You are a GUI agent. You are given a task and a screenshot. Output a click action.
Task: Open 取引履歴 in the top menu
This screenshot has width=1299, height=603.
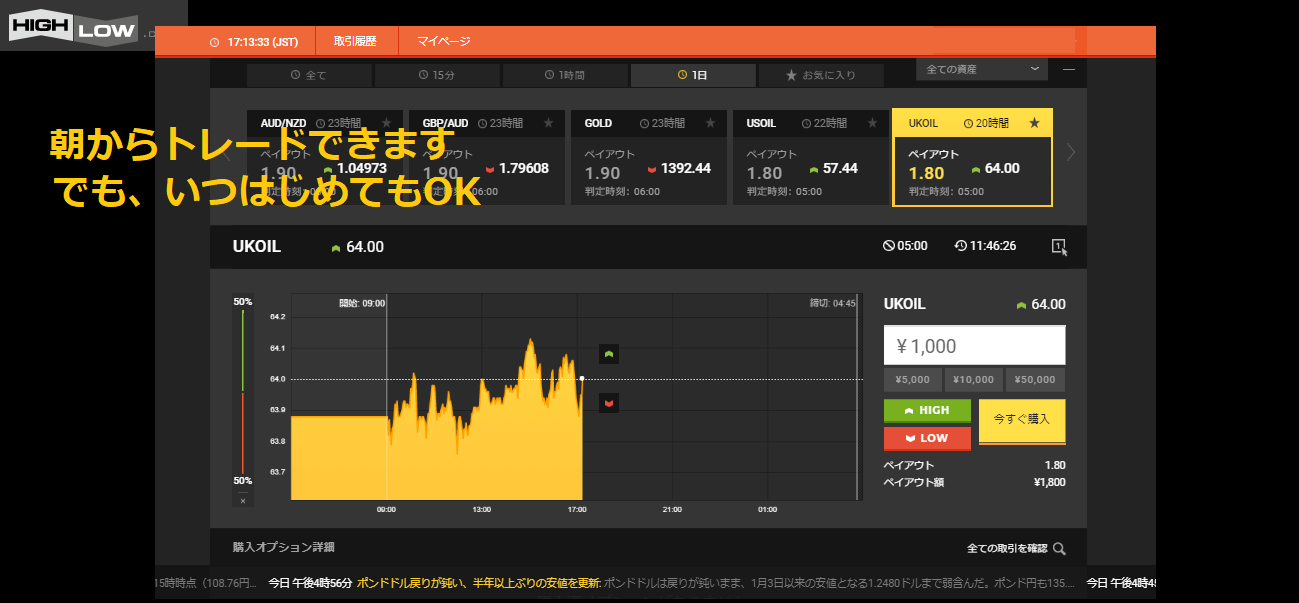click(355, 42)
